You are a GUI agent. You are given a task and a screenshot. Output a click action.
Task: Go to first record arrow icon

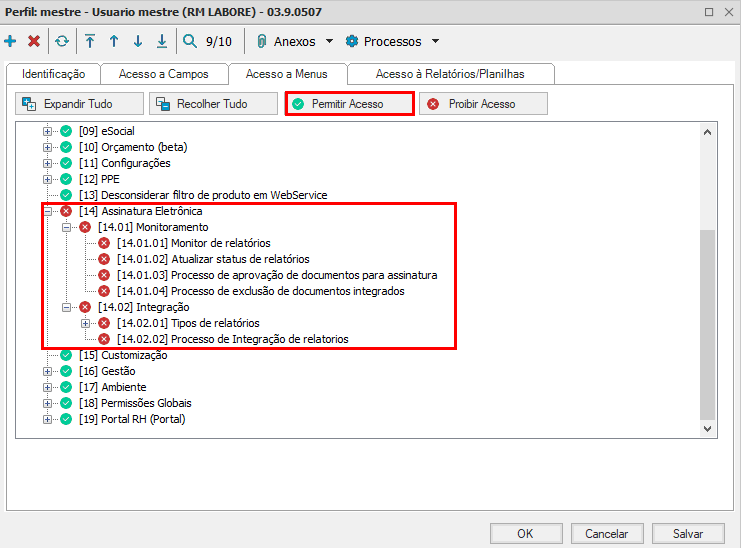(90, 41)
